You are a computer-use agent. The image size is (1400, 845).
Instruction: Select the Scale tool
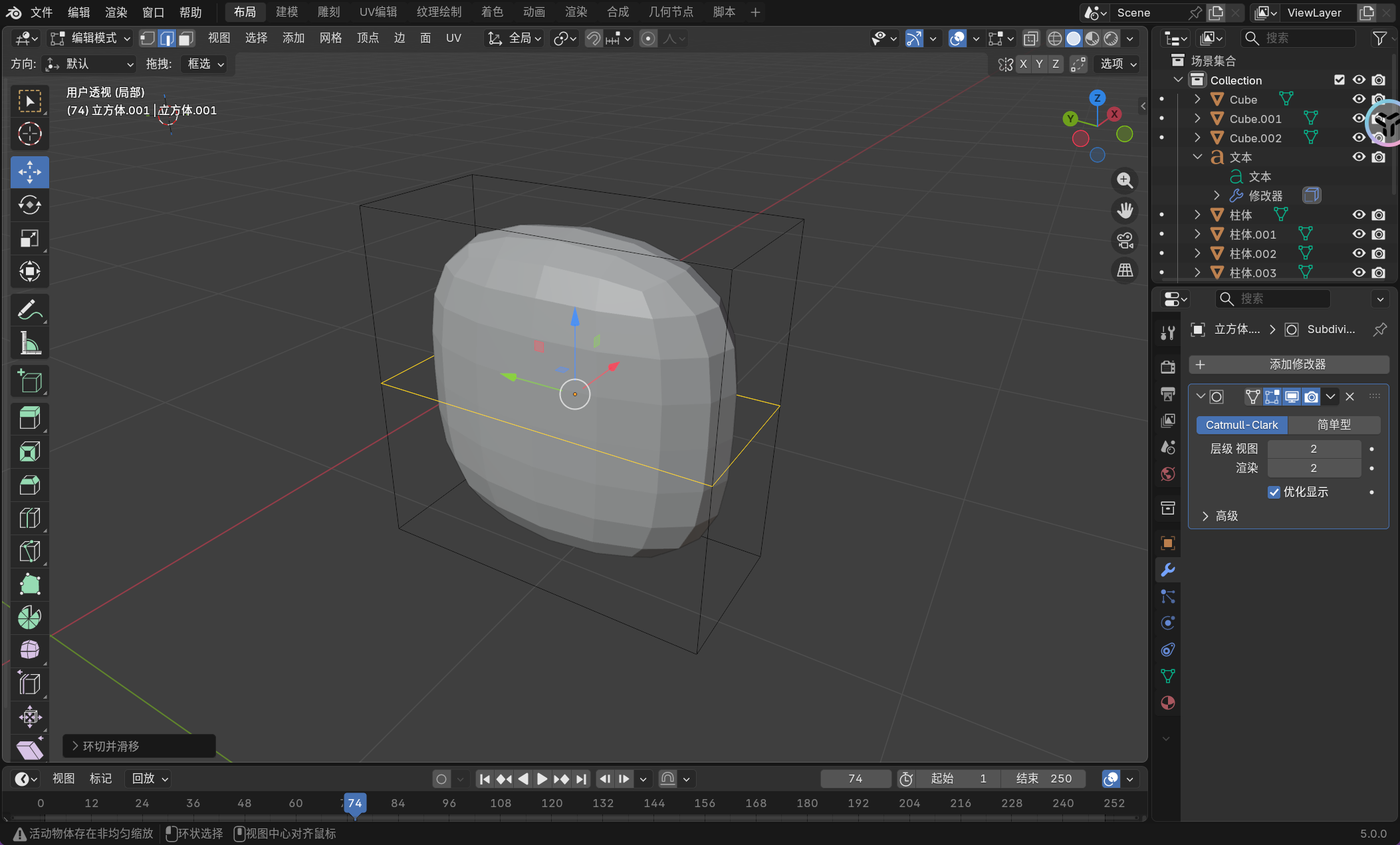click(29, 238)
